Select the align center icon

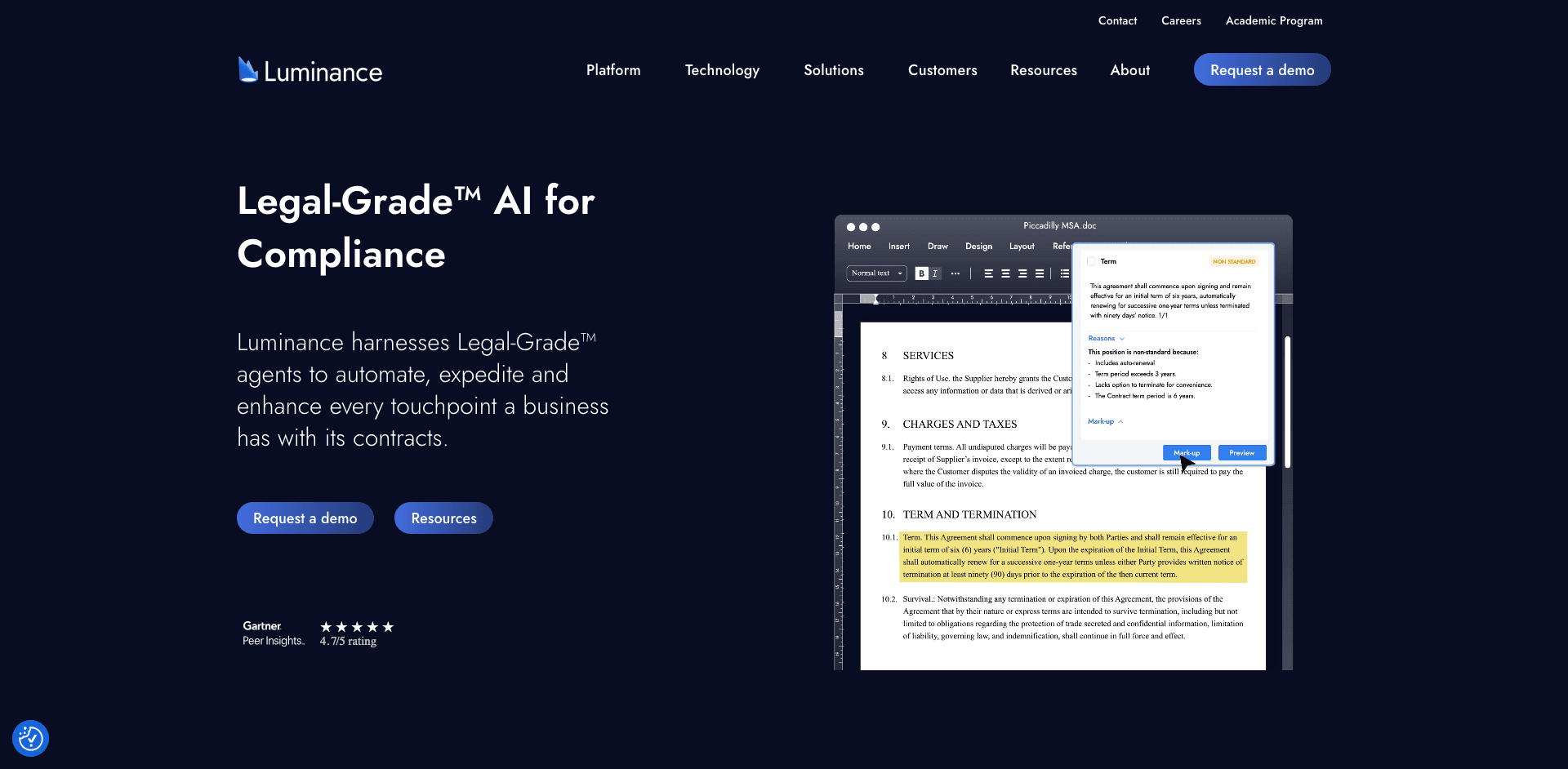(x=1005, y=273)
